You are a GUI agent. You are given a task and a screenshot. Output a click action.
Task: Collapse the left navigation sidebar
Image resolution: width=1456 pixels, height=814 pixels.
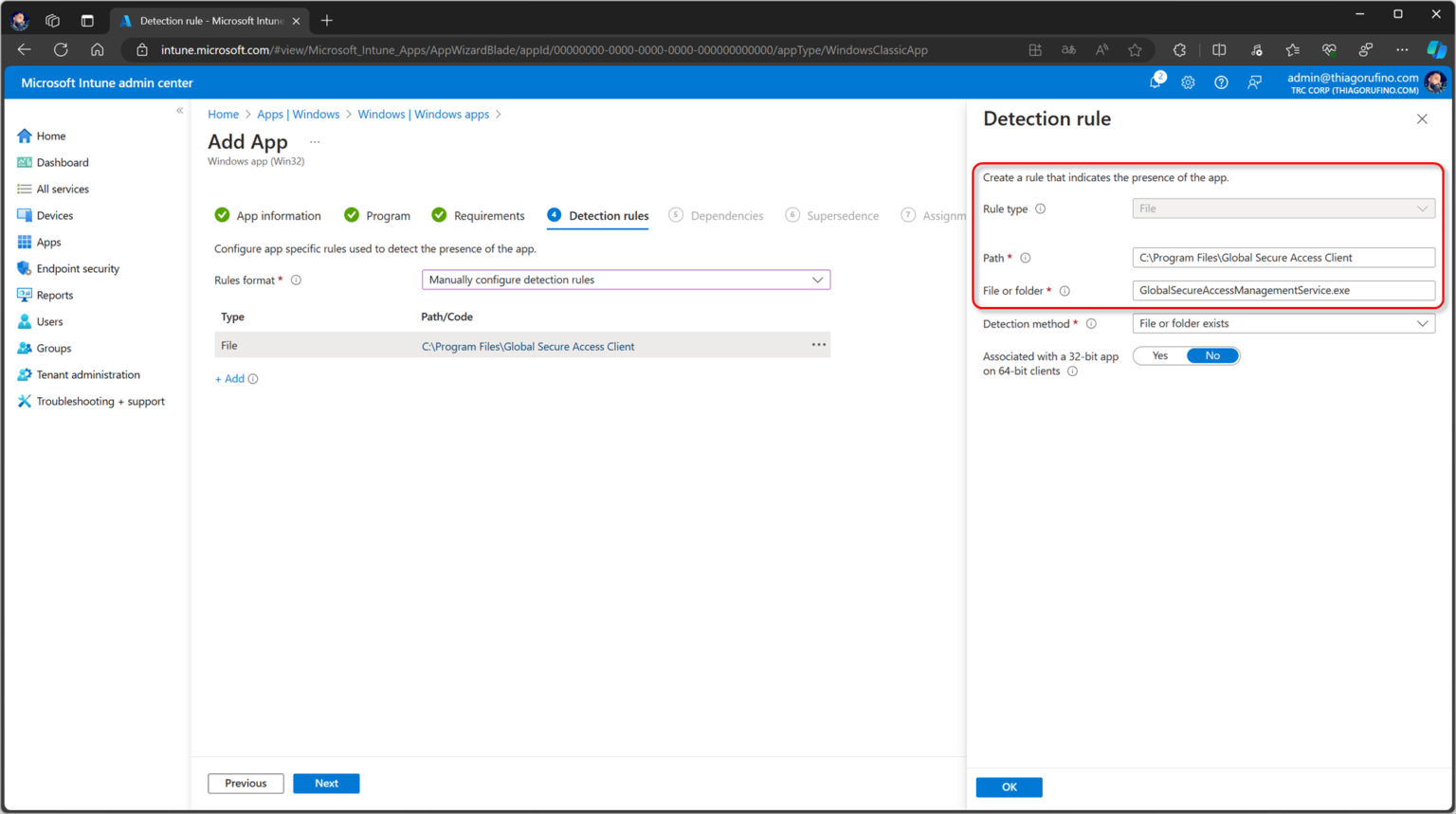point(179,111)
